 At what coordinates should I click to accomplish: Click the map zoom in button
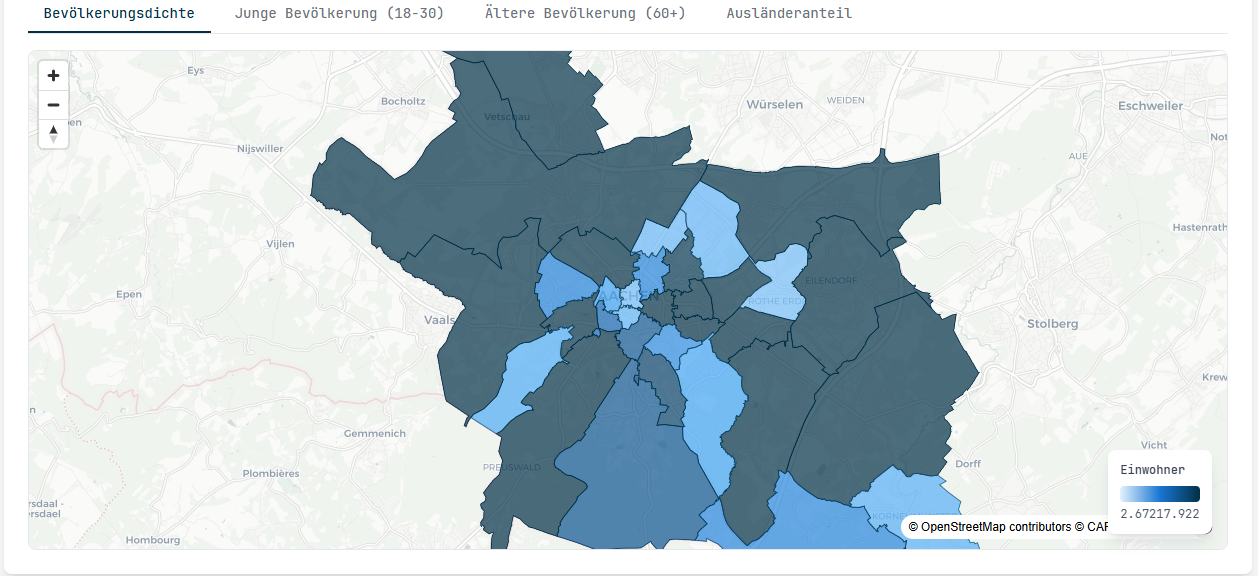click(x=53, y=74)
